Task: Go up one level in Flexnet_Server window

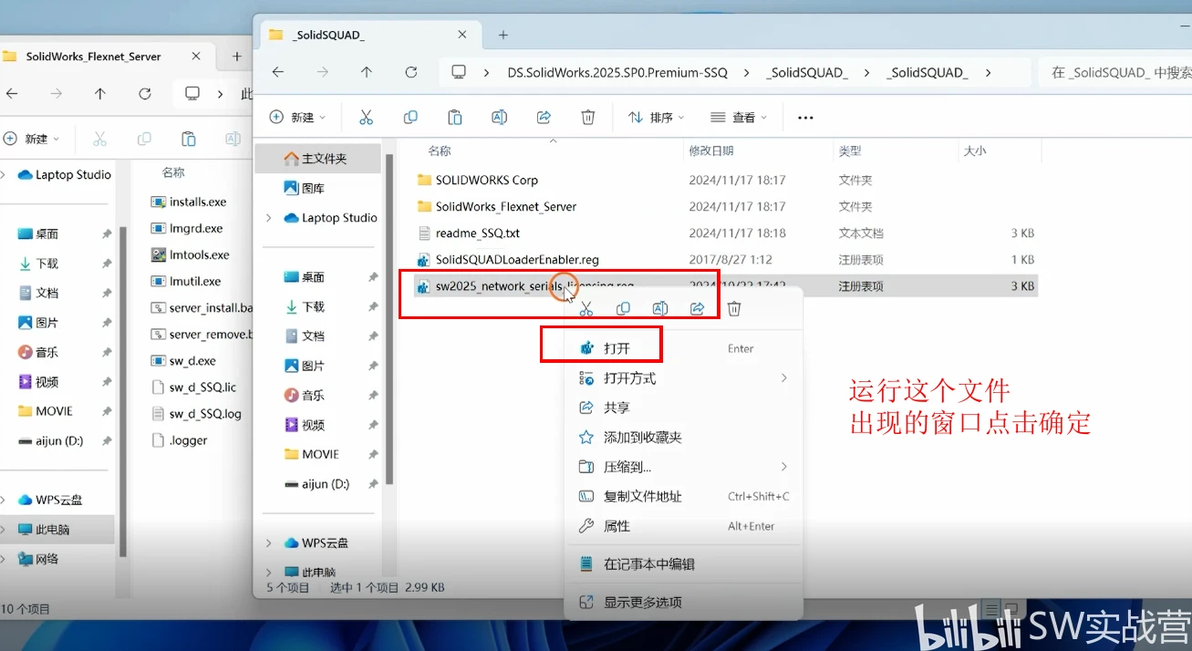Action: click(100, 94)
